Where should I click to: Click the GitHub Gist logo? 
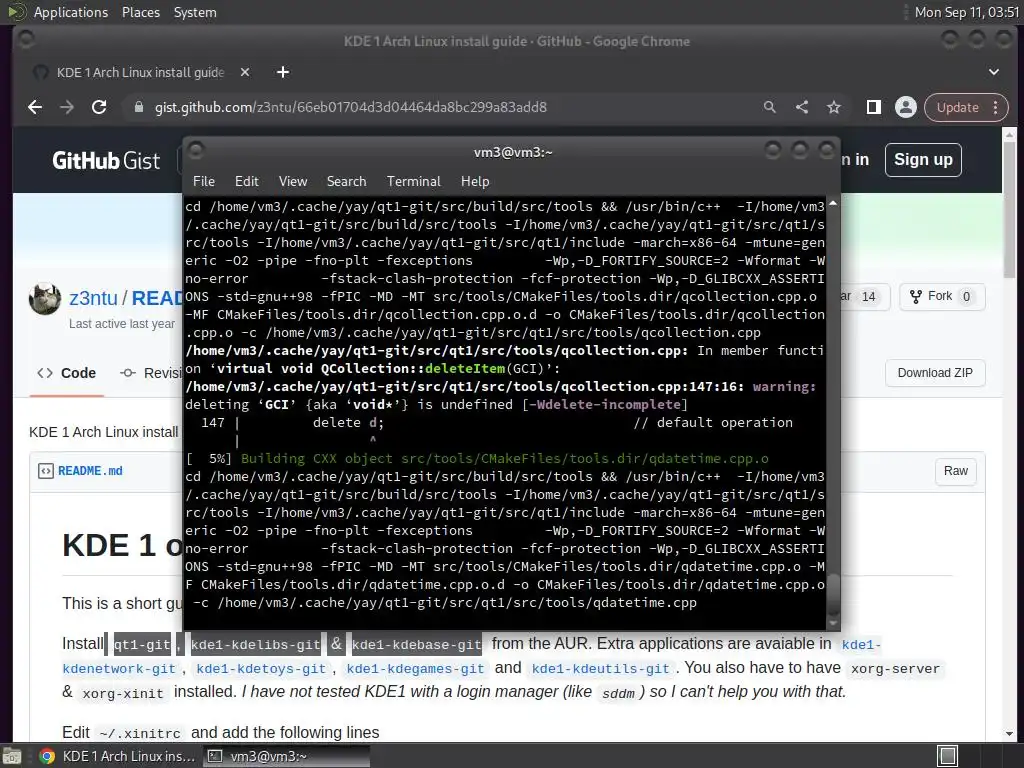106,160
